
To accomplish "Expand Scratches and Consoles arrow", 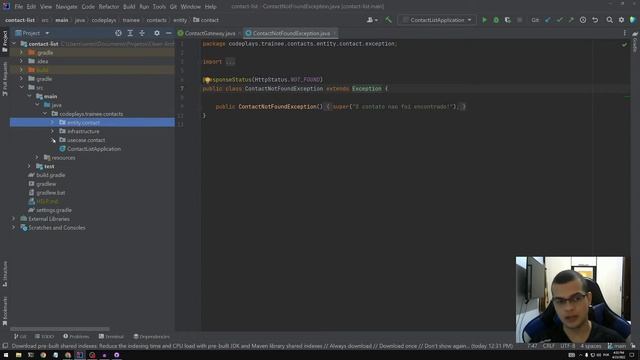I will click(x=13, y=228).
